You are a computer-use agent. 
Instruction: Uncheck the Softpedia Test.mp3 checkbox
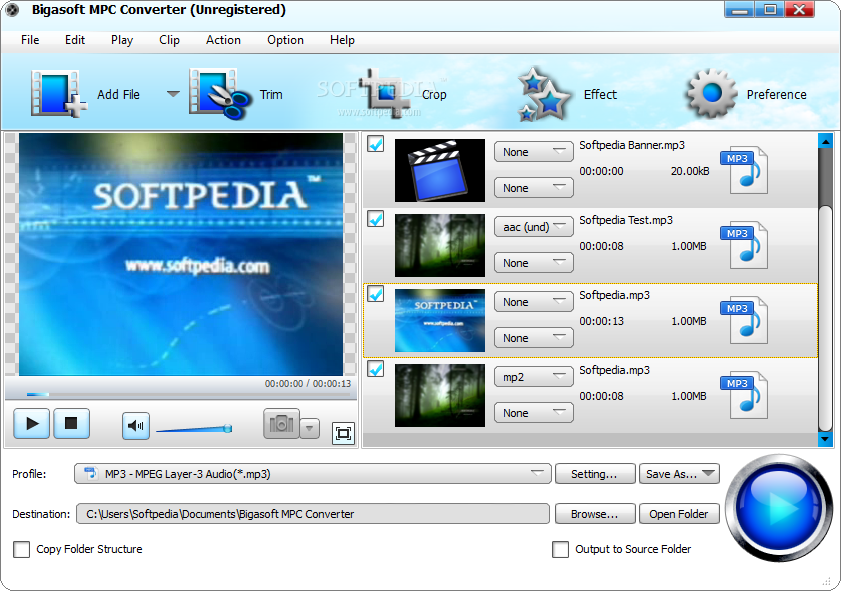pyautogui.click(x=375, y=219)
